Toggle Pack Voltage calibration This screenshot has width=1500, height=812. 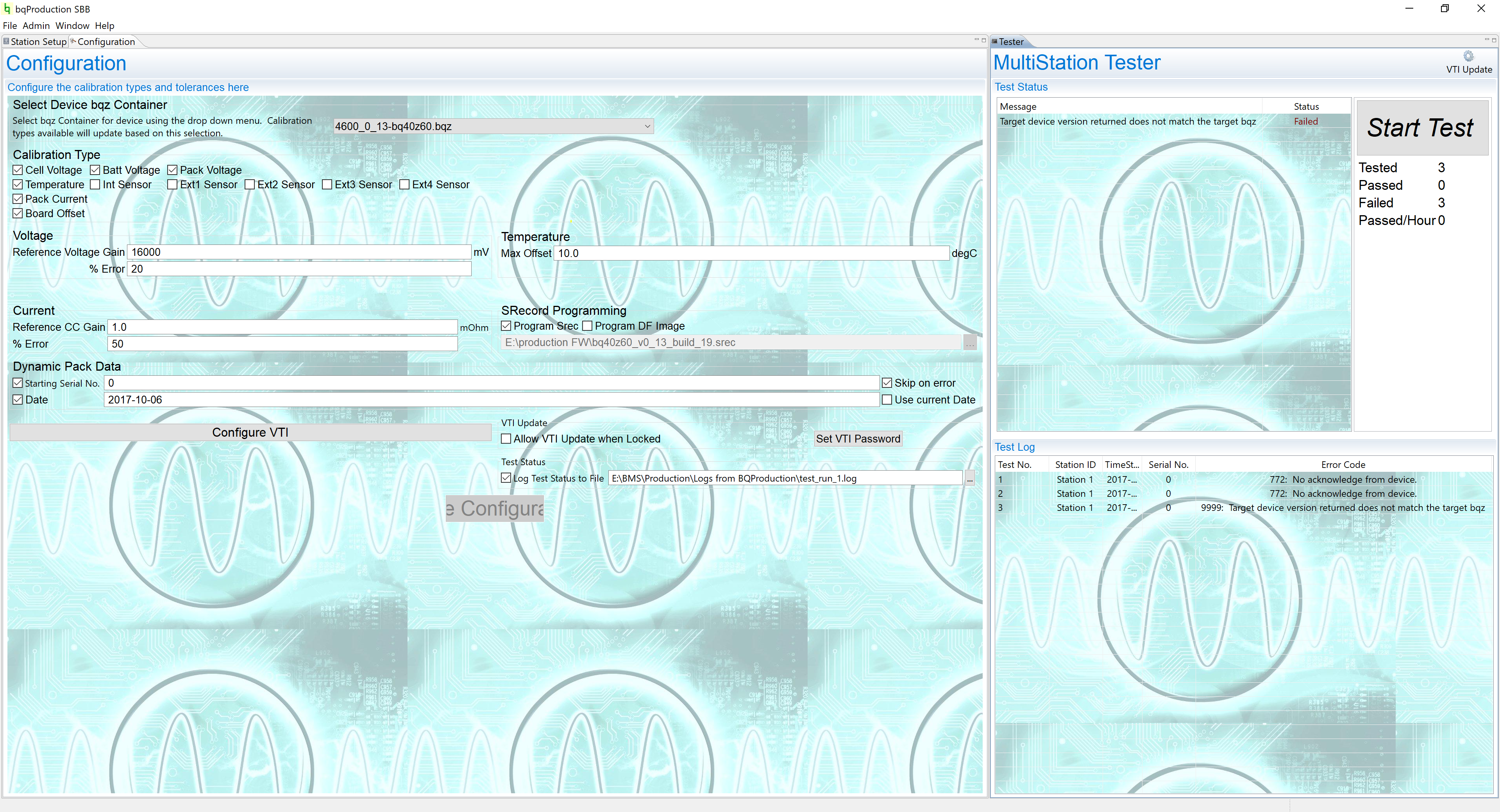pyautogui.click(x=172, y=170)
